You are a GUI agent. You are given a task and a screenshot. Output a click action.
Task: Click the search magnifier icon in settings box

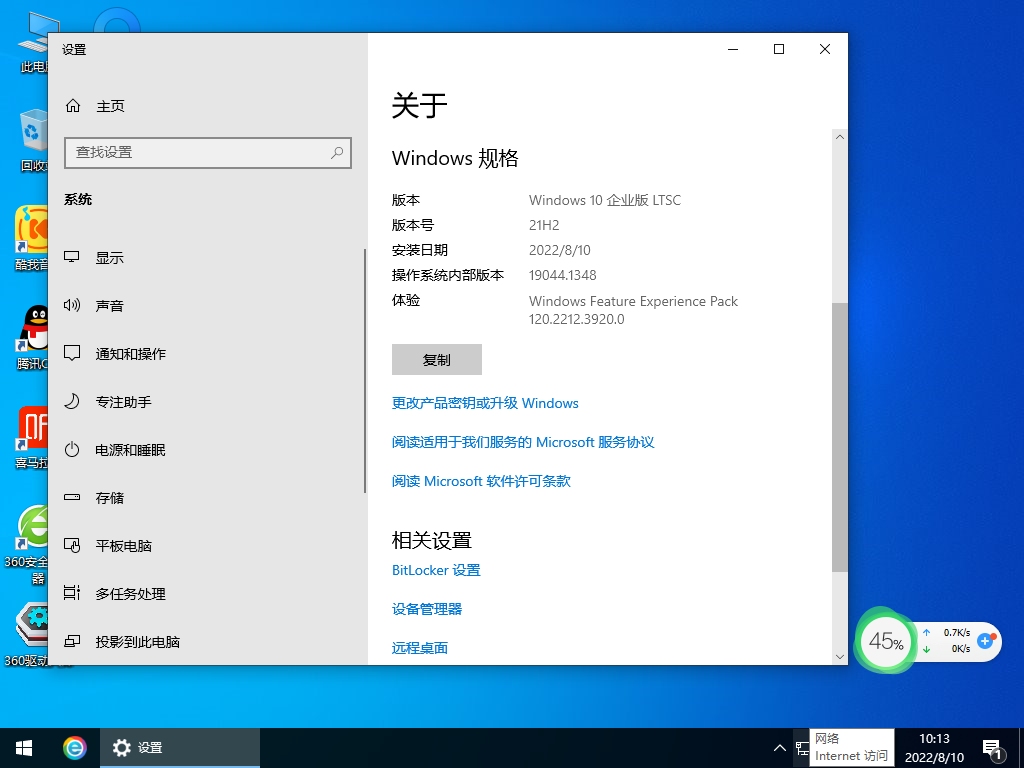pos(338,152)
